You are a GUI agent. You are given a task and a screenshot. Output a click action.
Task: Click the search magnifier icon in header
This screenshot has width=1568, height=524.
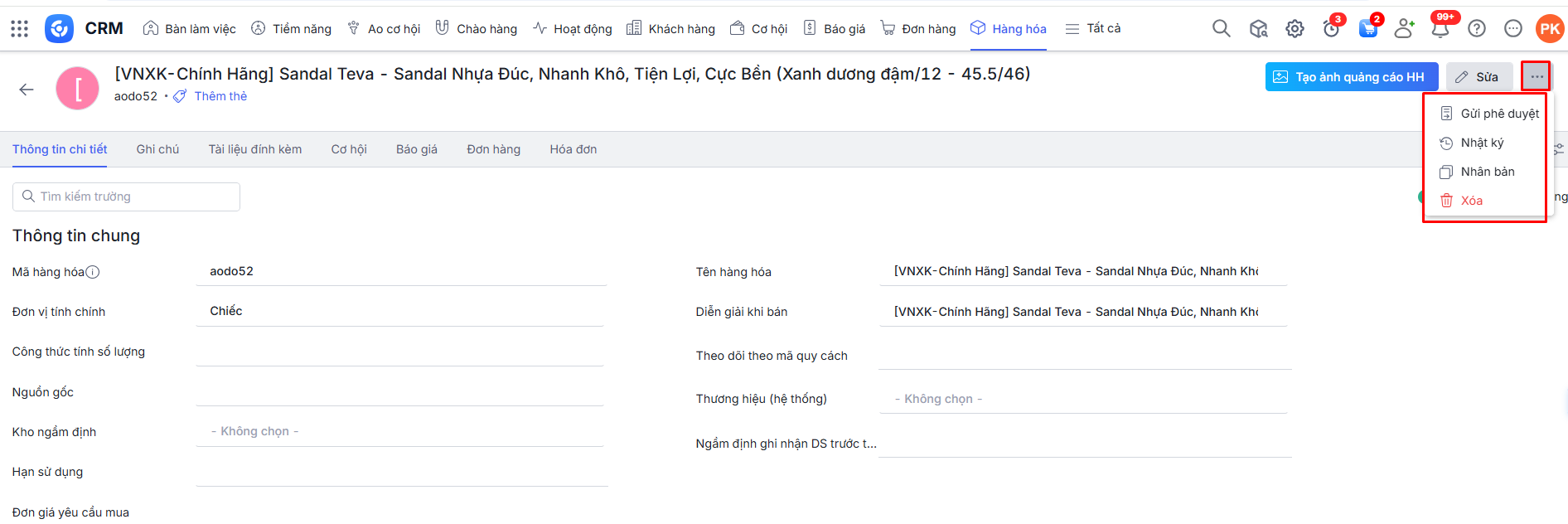tap(1221, 29)
